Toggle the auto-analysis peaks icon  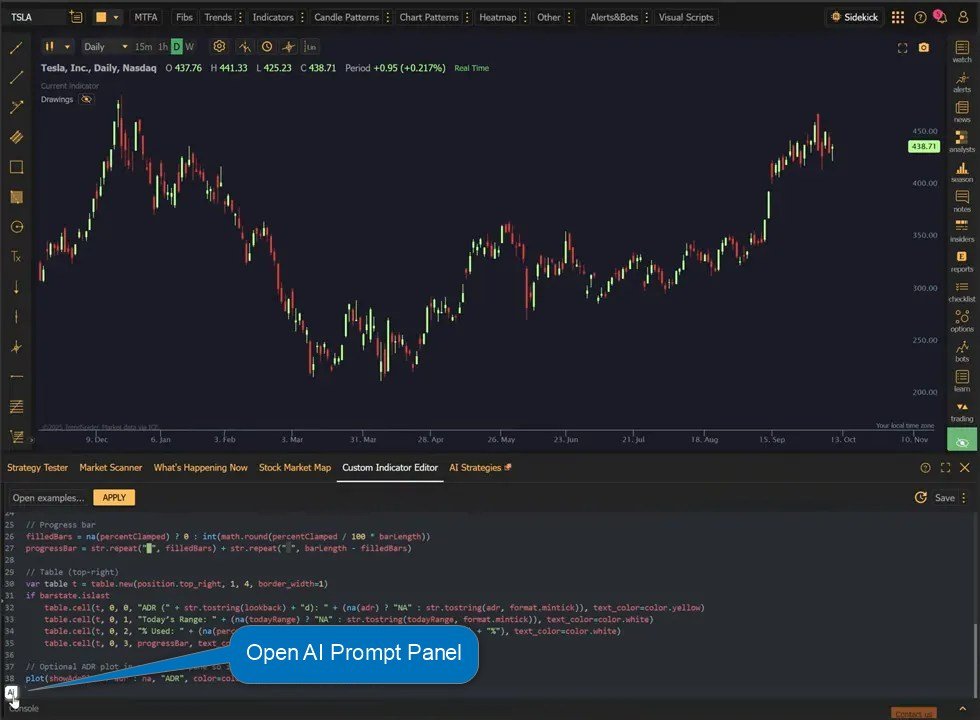point(244,47)
